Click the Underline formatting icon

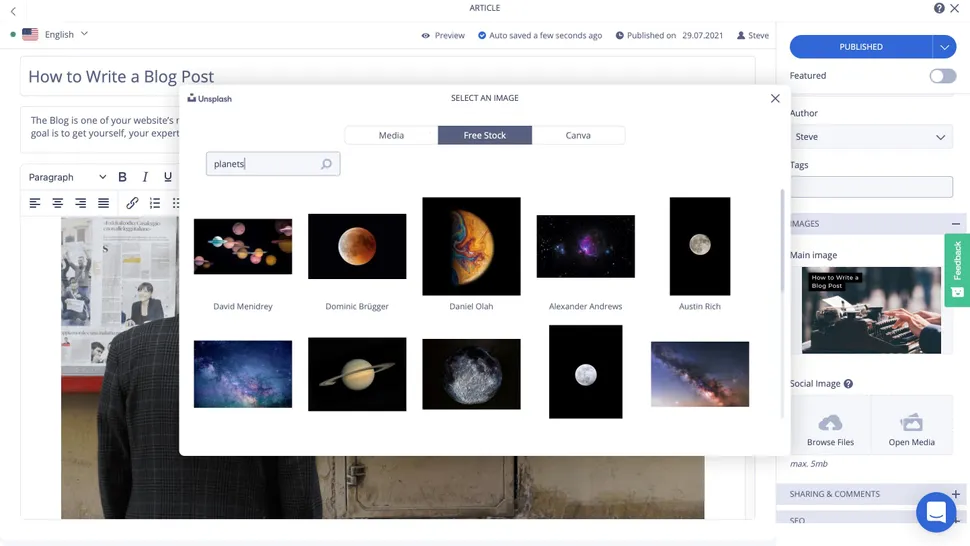click(x=167, y=177)
